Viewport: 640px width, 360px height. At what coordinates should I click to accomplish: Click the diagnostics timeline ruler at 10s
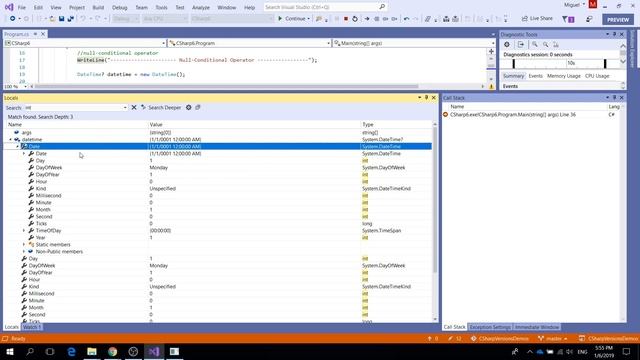571,63
